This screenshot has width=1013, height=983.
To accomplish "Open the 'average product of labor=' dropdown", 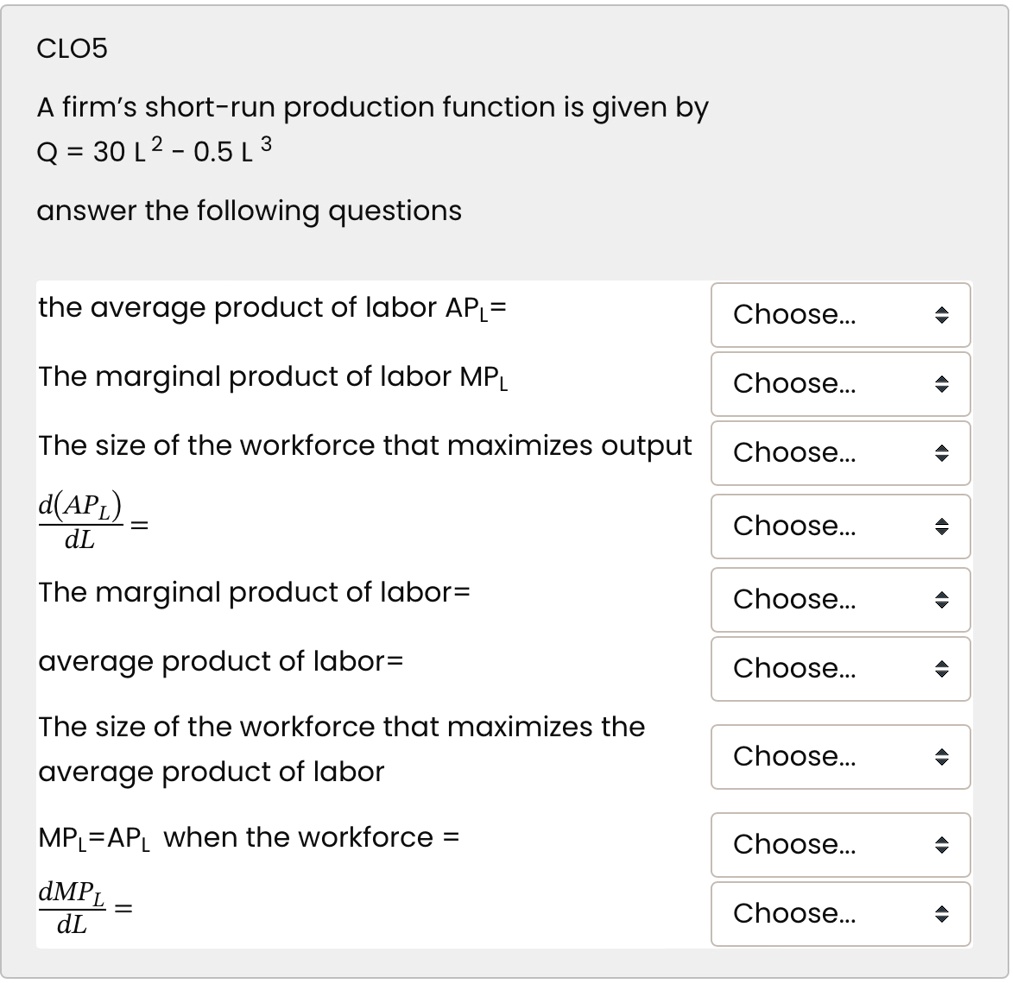I will (x=841, y=668).
